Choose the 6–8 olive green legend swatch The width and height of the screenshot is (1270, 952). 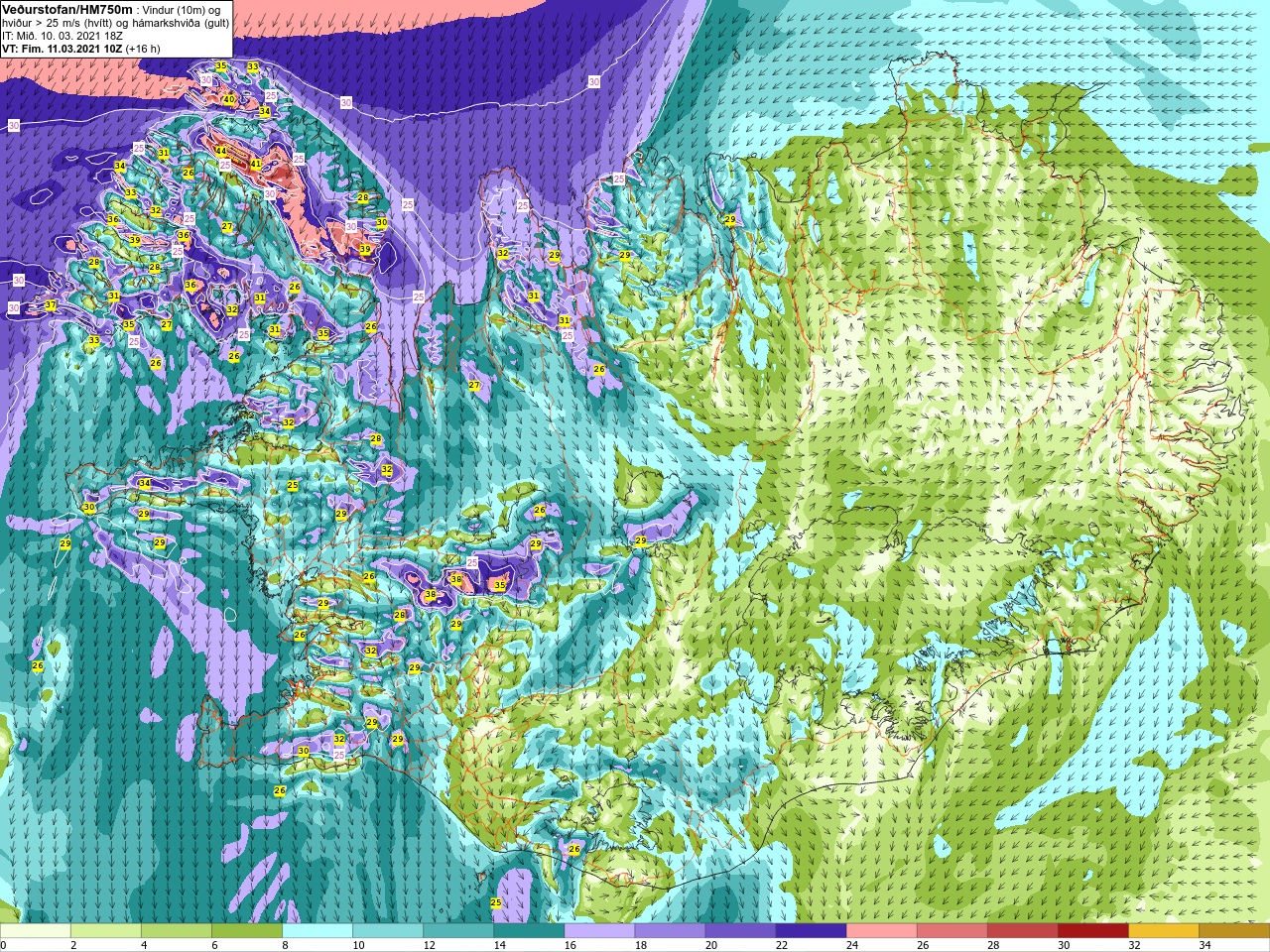[x=247, y=931]
